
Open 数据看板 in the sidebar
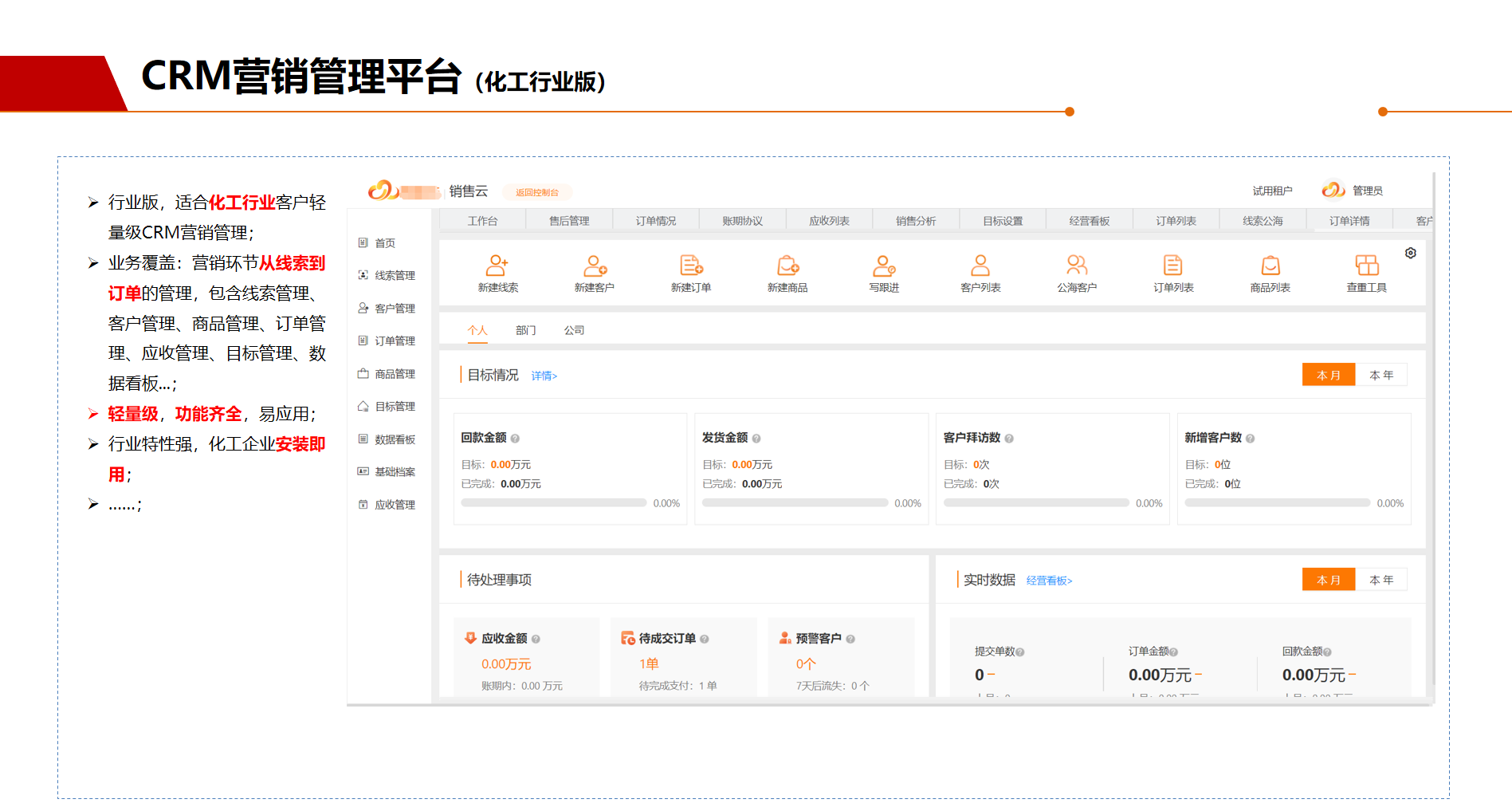[387, 439]
